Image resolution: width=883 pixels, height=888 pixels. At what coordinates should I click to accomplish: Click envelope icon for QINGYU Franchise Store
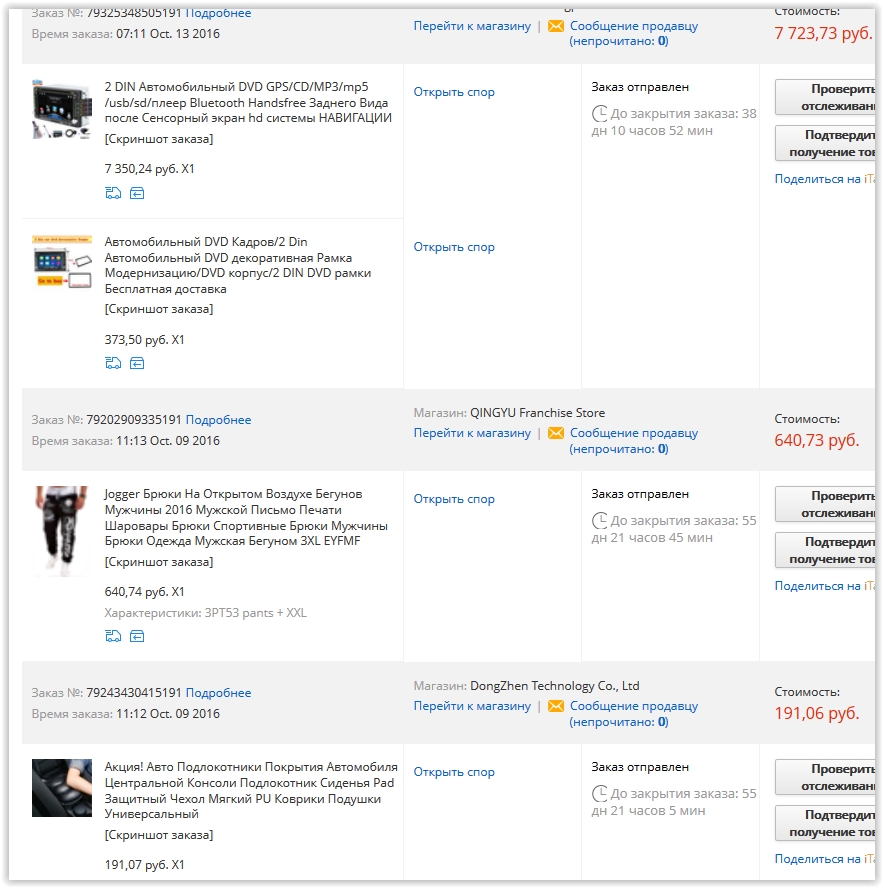coord(556,433)
